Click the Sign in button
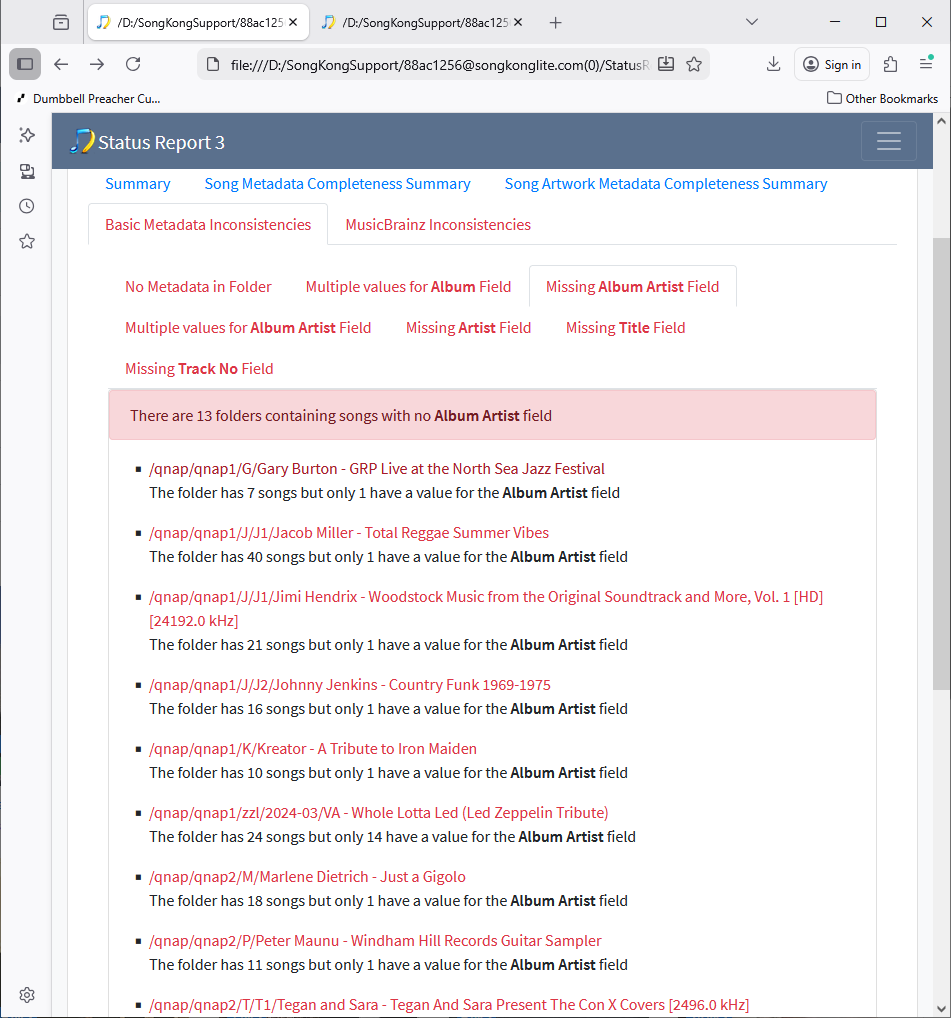Image resolution: width=951 pixels, height=1018 pixels. (832, 64)
